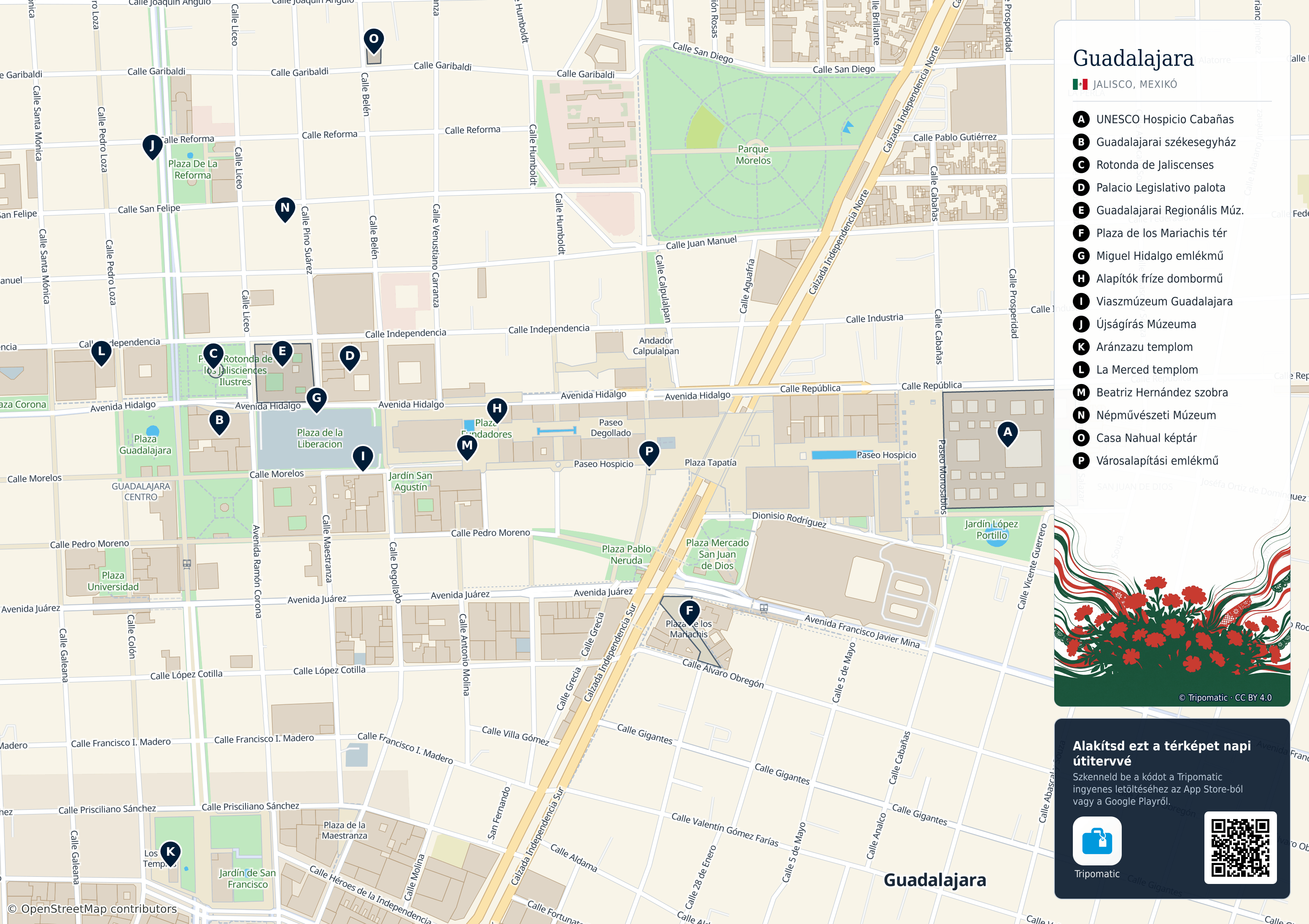This screenshot has width=1309, height=924.
Task: Click Alapítók fríze dombormű legend entry
Action: coord(1147,279)
